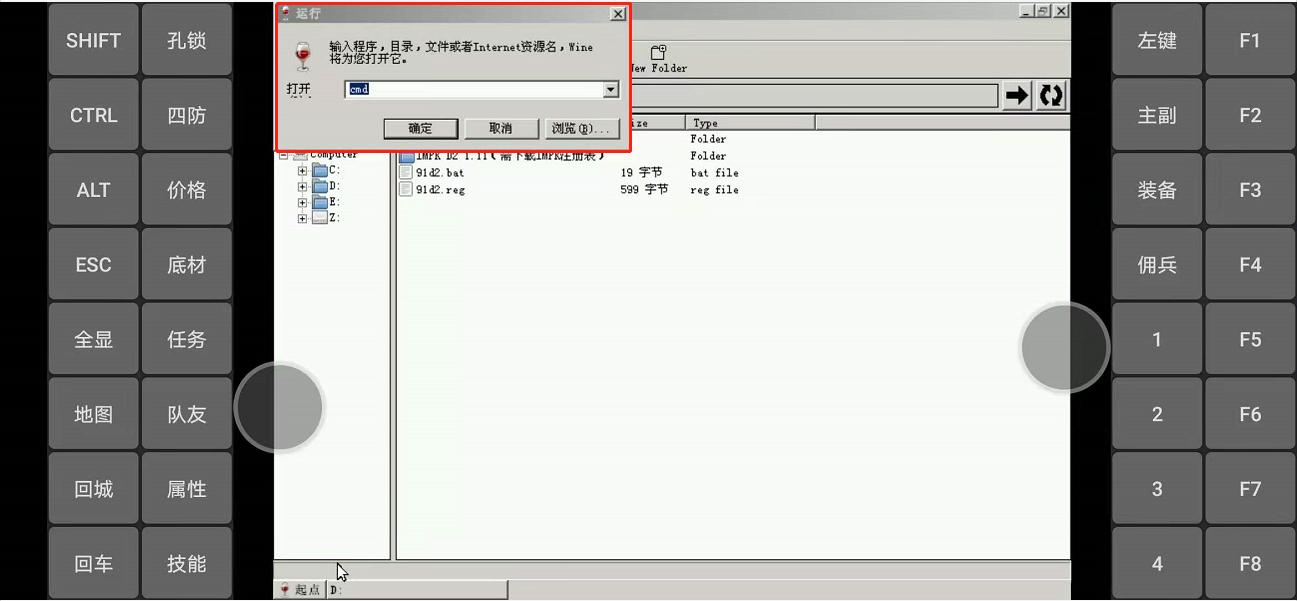Tap the 装备 overlay key
The image size is (1297, 601).
tap(1156, 189)
